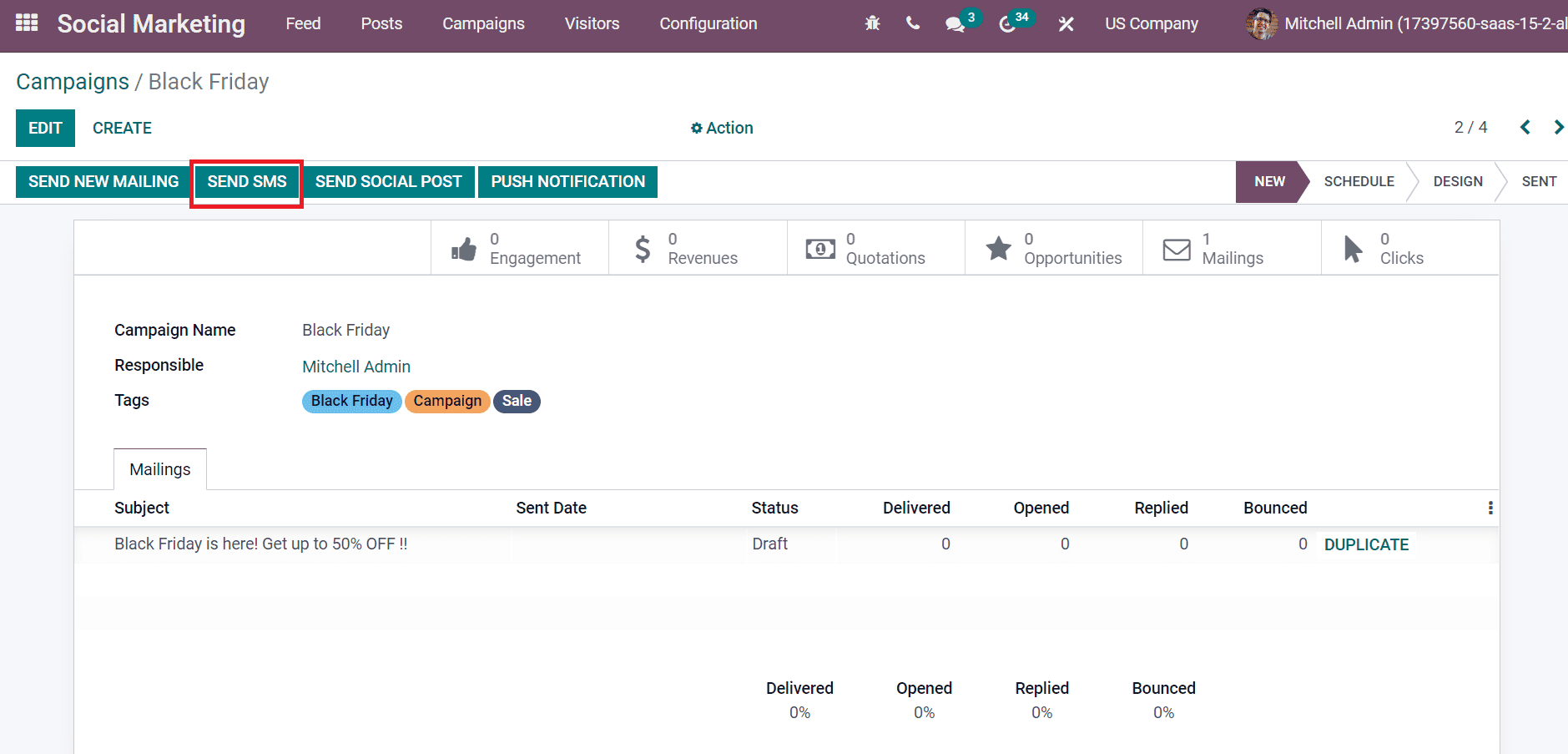Click the Opportunities star icon
Image resolution: width=1568 pixels, height=754 pixels.
(x=998, y=248)
